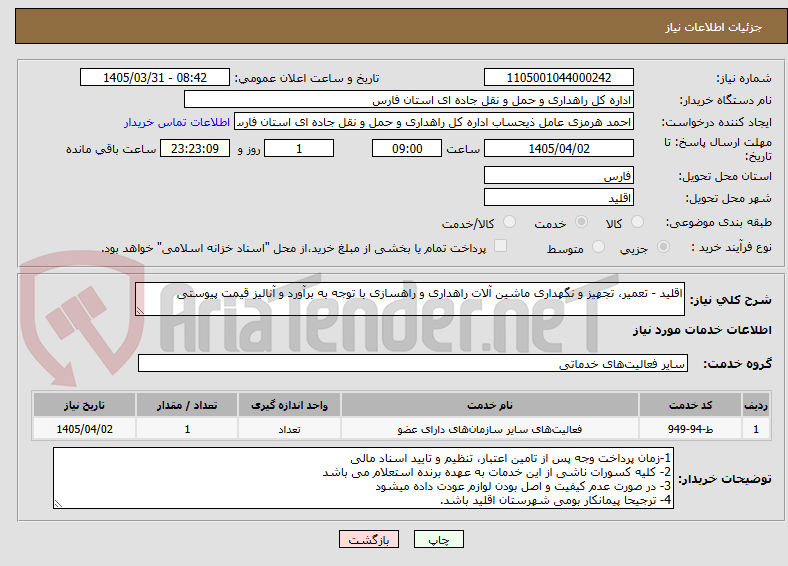This screenshot has width=788, height=566.
Task: Click the delivery city field اقلید
Action: 558,198
